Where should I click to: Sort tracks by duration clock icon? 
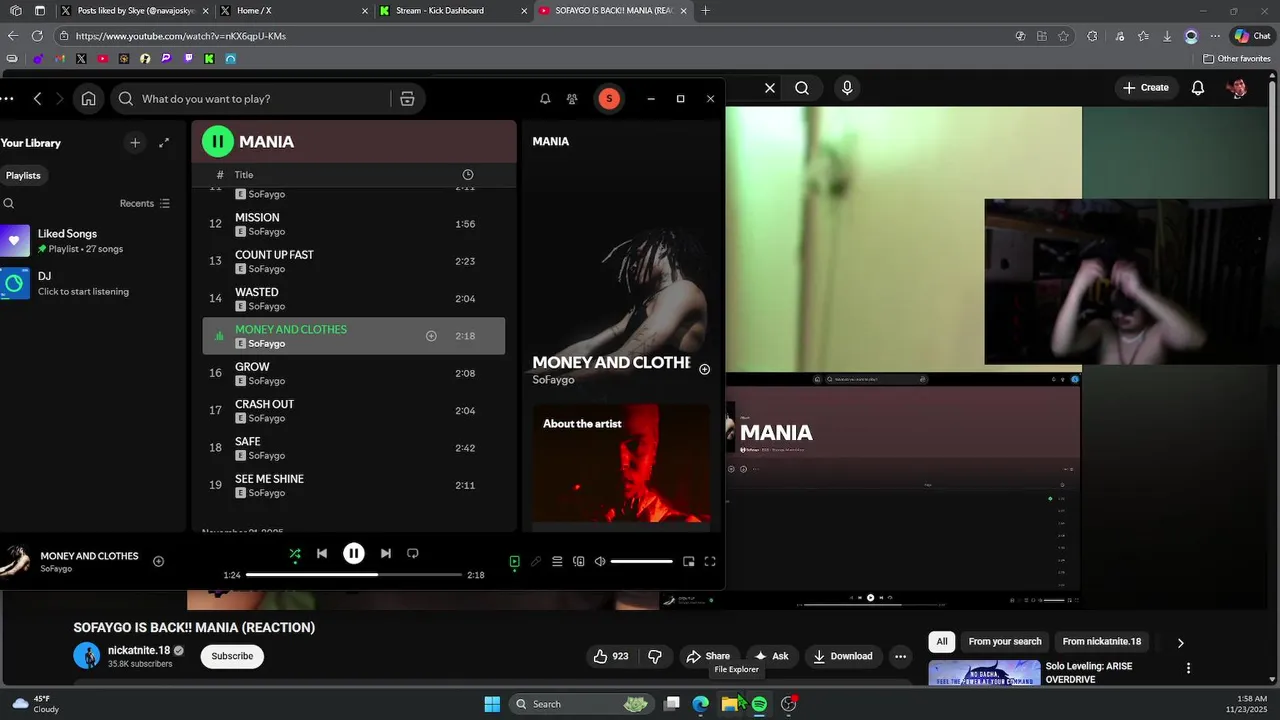[x=467, y=175]
